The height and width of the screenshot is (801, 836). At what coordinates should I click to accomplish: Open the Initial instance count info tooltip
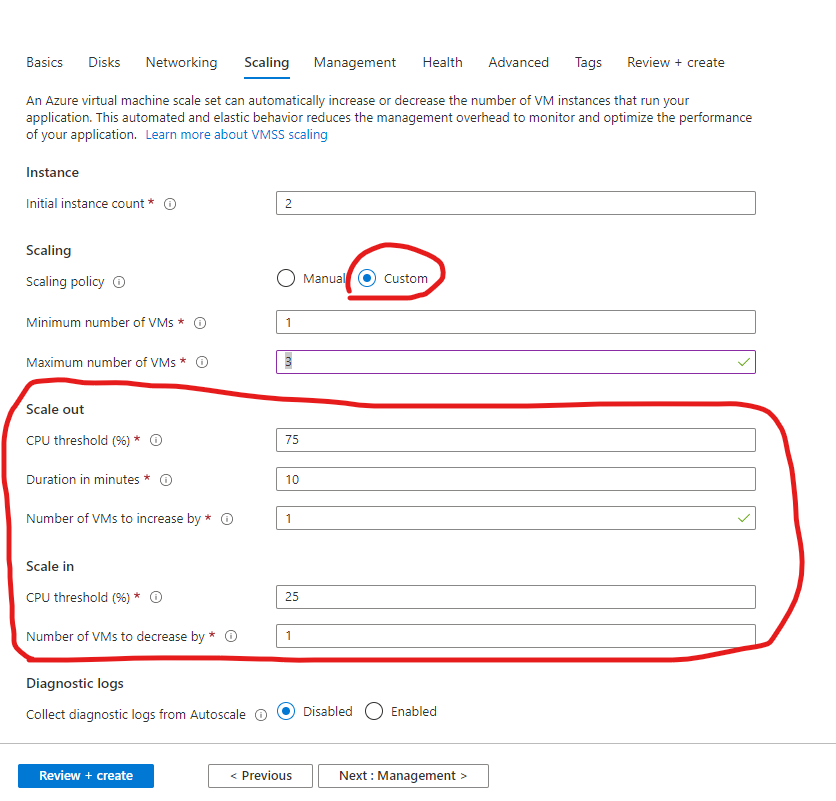(x=170, y=203)
